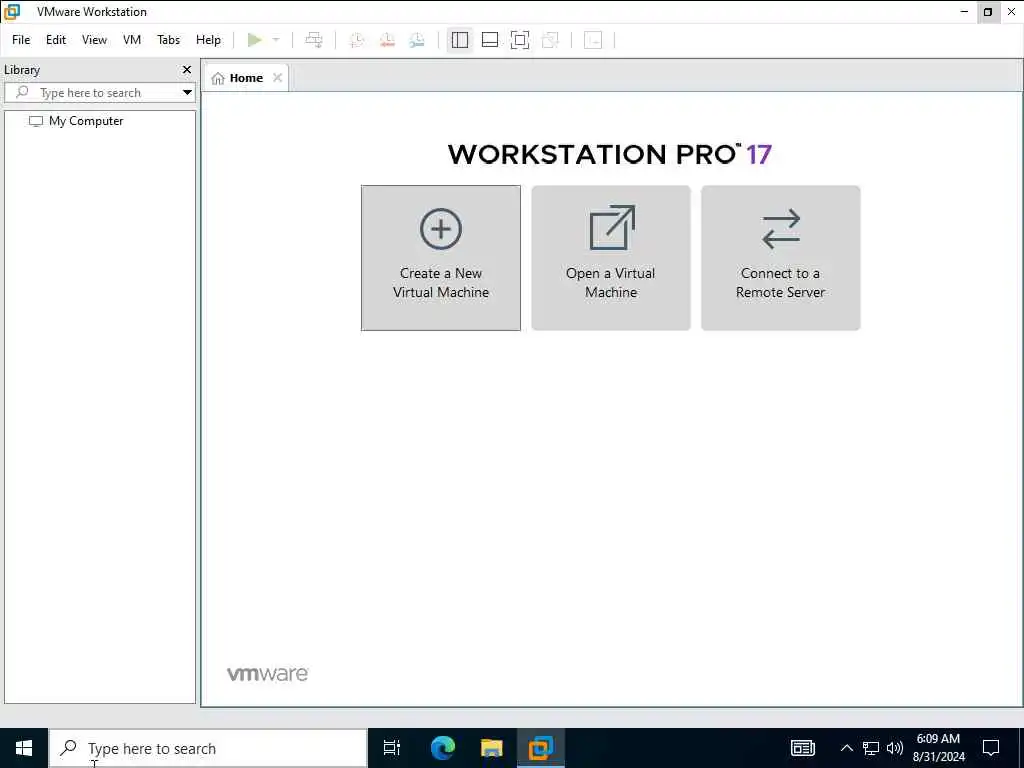The width and height of the screenshot is (1024, 768).
Task: Click VMware Workstation taskbar icon
Action: pos(541,748)
